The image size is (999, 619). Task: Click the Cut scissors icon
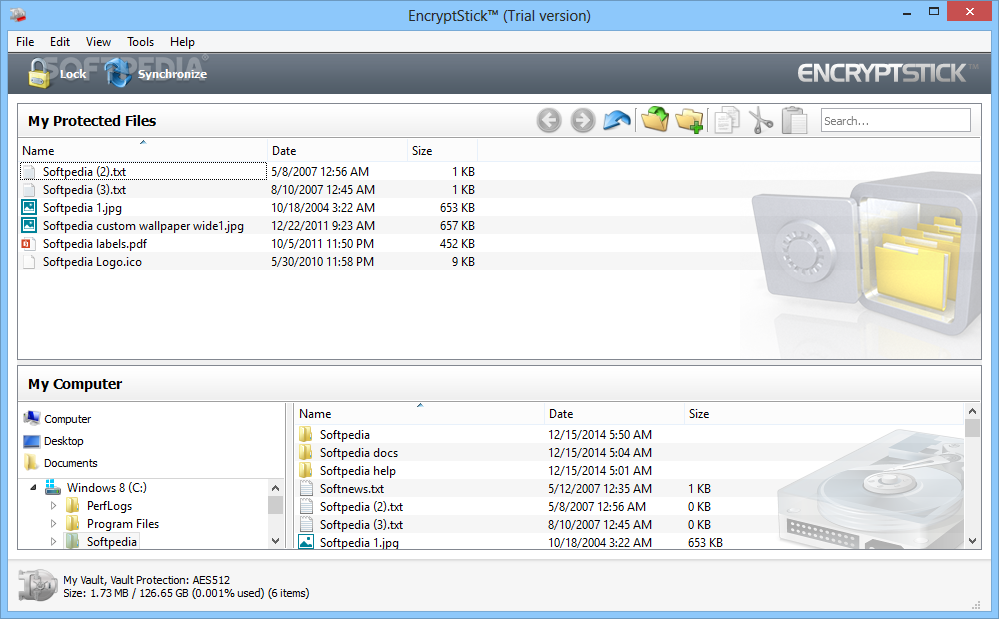(x=760, y=120)
